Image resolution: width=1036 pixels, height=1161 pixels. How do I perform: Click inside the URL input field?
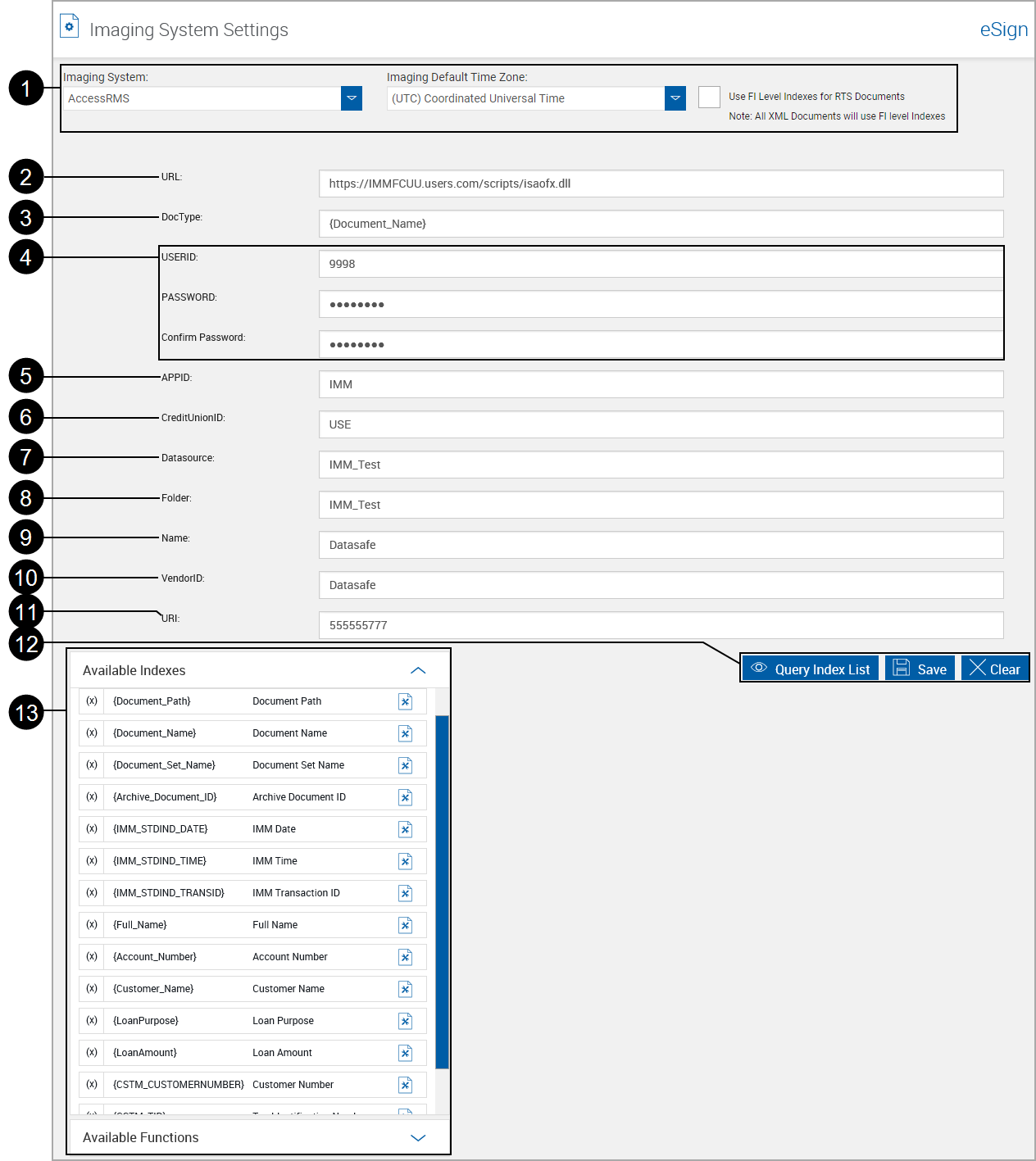[x=661, y=183]
